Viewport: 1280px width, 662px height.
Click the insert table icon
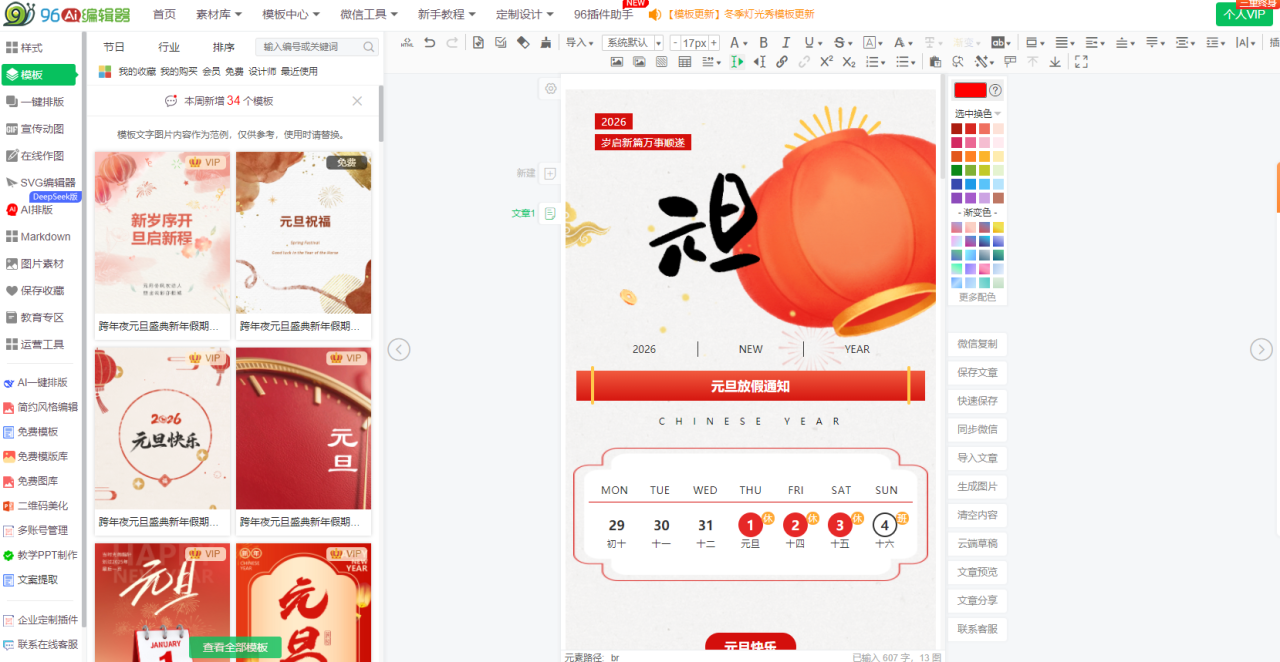[x=685, y=62]
